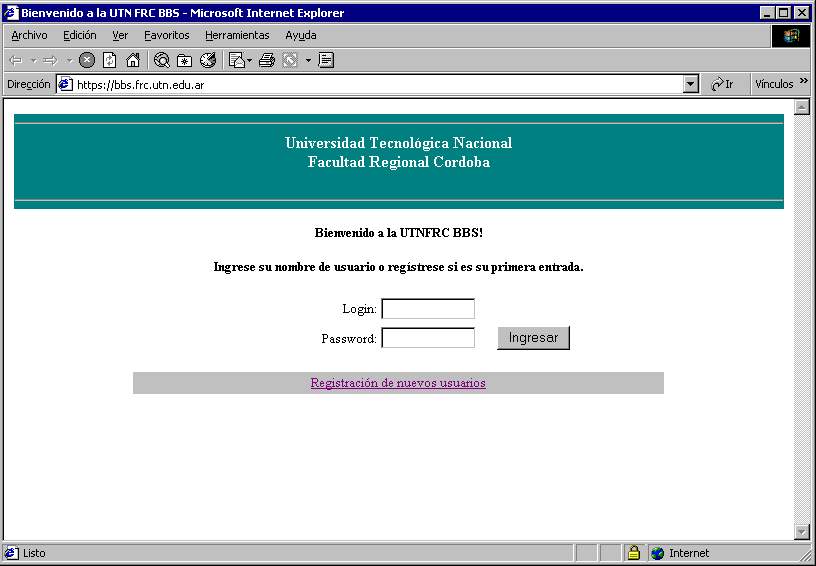Screen dimensions: 816x566
Task: Open the Ayuda menu
Action: [x=301, y=35]
